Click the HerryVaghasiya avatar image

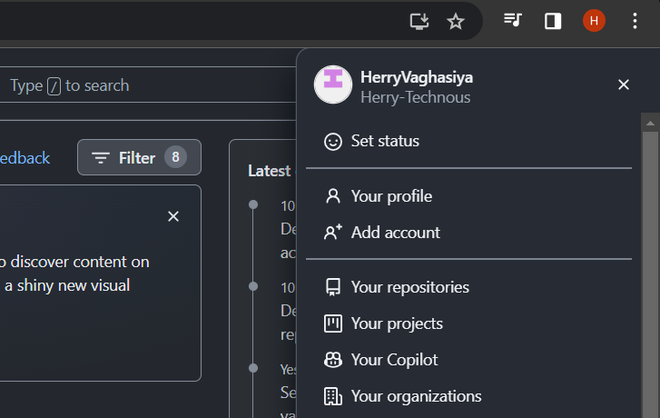333,85
